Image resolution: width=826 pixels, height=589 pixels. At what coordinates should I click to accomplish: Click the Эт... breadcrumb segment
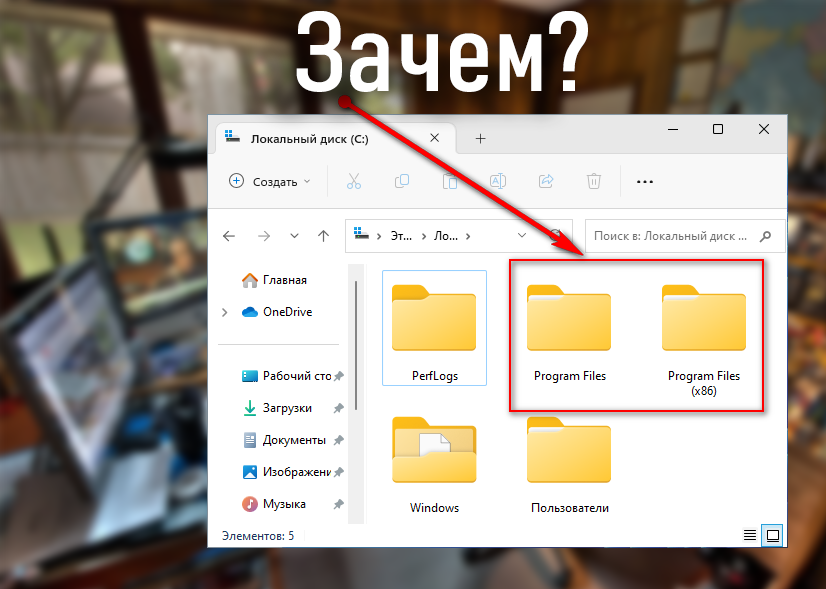click(401, 236)
